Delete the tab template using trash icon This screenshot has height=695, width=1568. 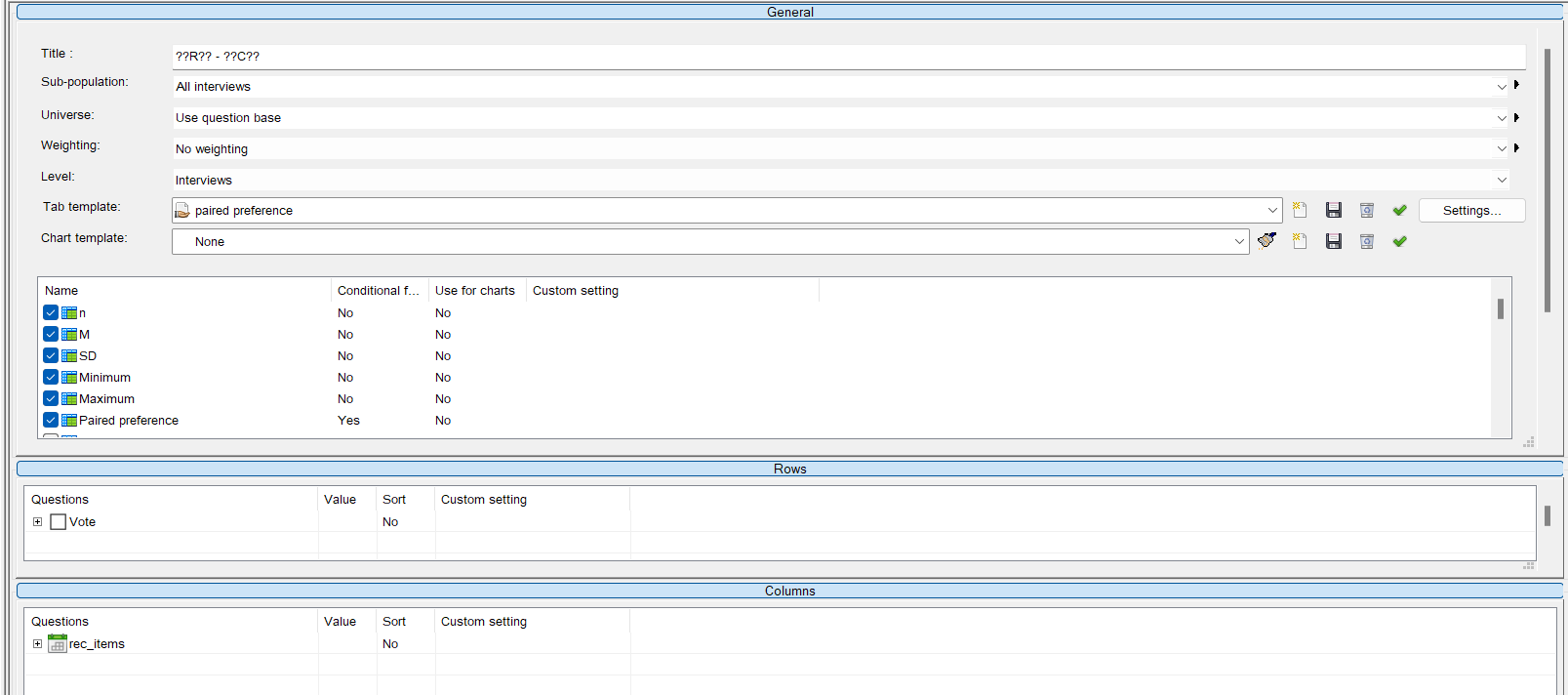1367,210
